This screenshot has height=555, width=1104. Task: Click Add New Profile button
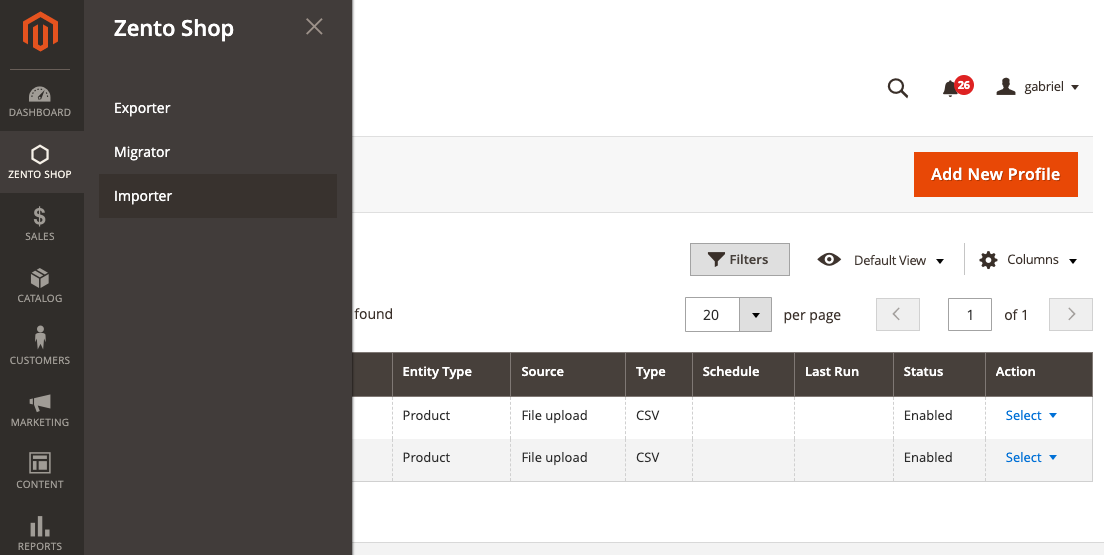pyautogui.click(x=996, y=175)
